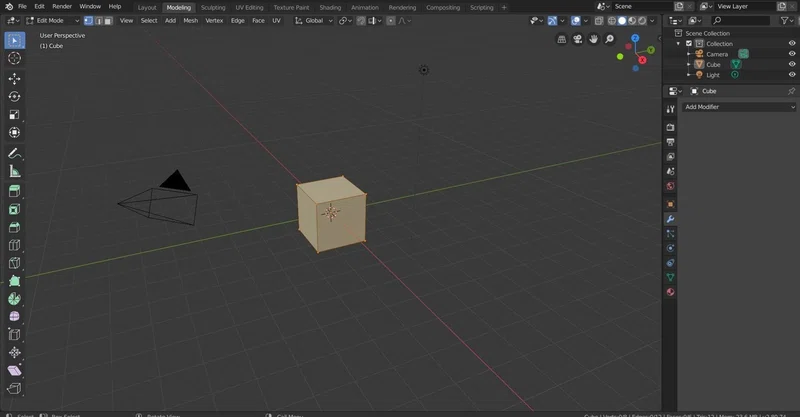The height and width of the screenshot is (417, 800).
Task: Open the Render properties tab
Action: point(670,127)
